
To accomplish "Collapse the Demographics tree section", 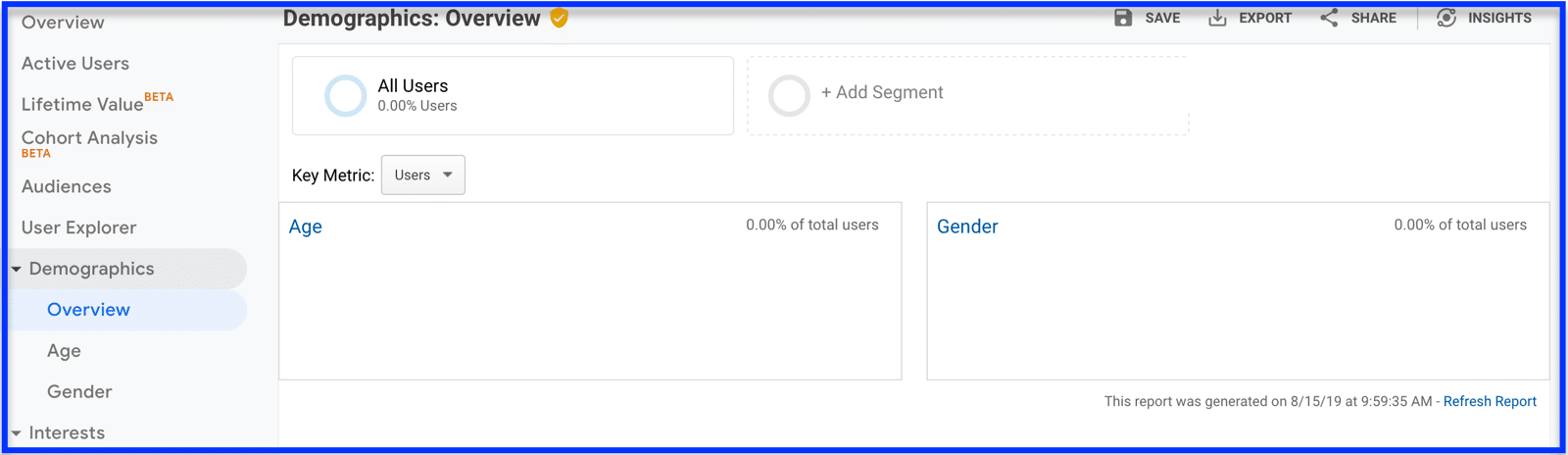I will 17,269.
